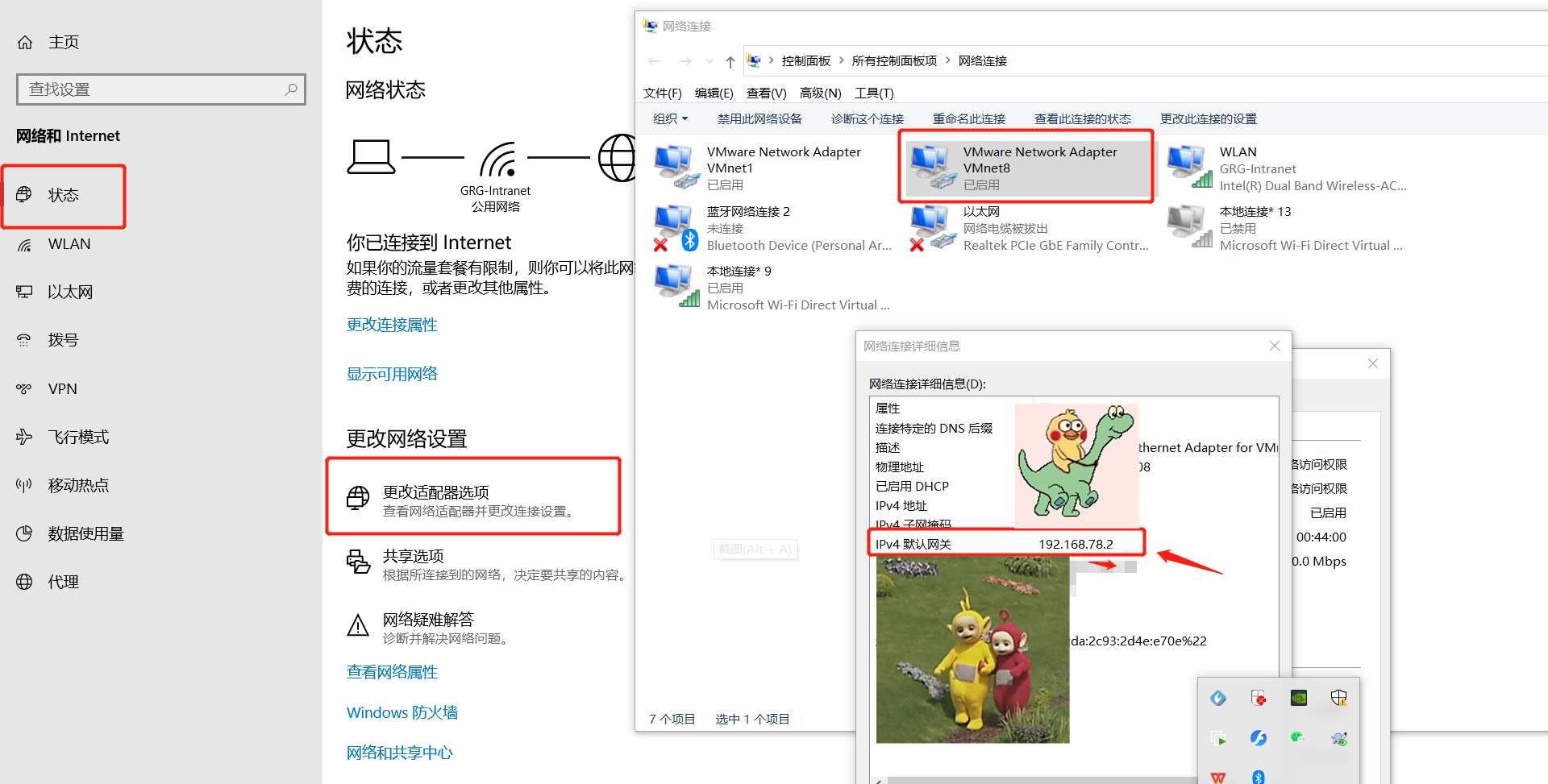This screenshot has height=784, width=1548.
Task: Click NVIDIA icon in tray overflow
Action: pos(1299,698)
